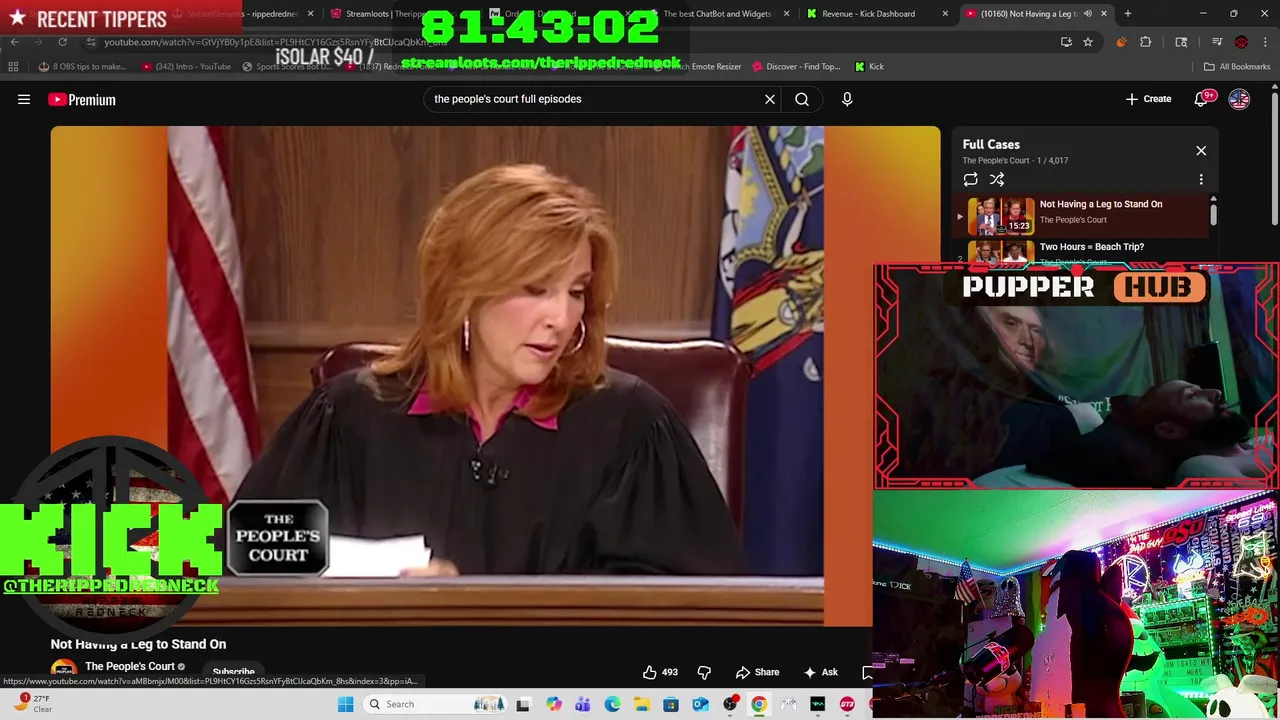The image size is (1280, 720).
Task: Bookmark this page with the star
Action: tap(1088, 42)
